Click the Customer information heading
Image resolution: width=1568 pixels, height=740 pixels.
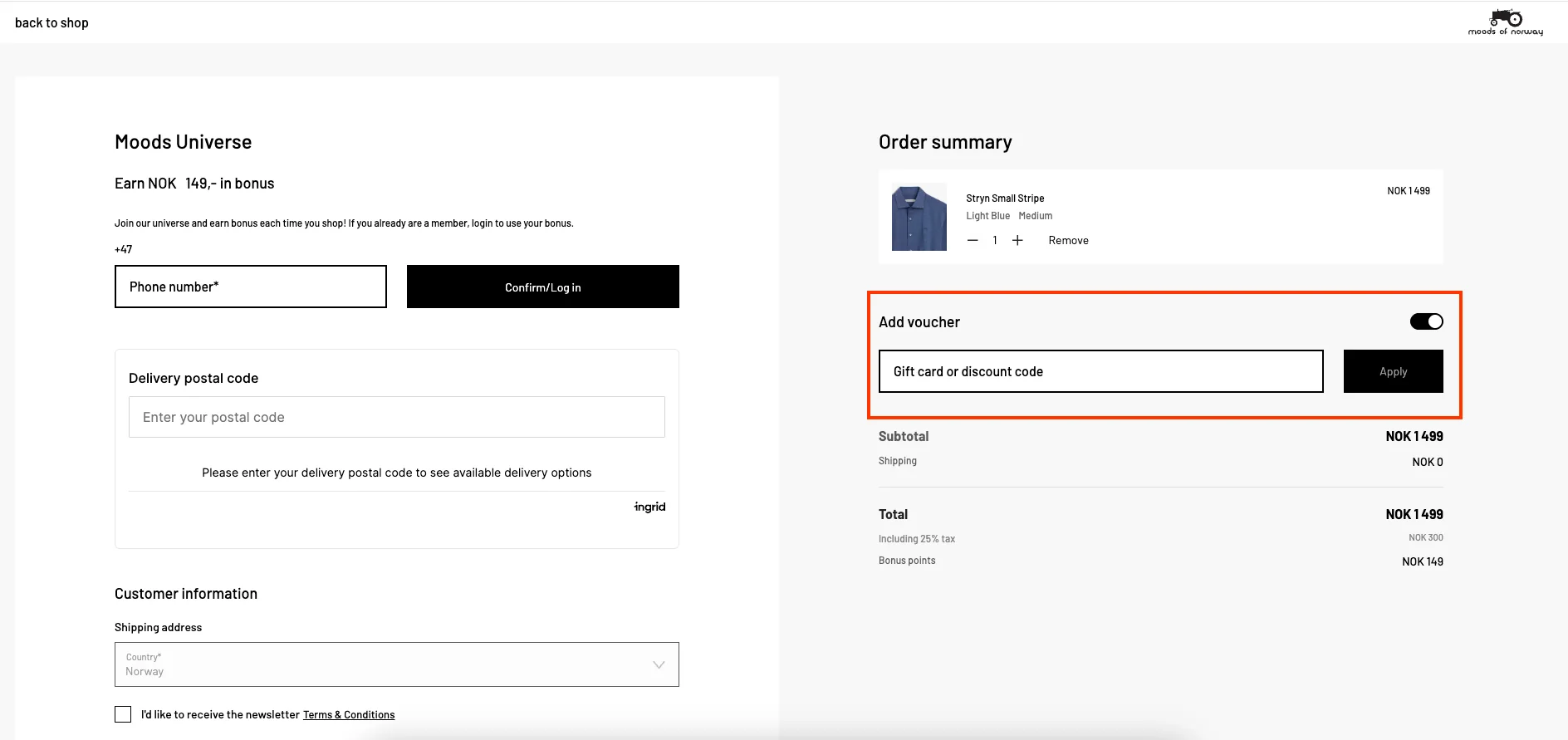pos(186,594)
